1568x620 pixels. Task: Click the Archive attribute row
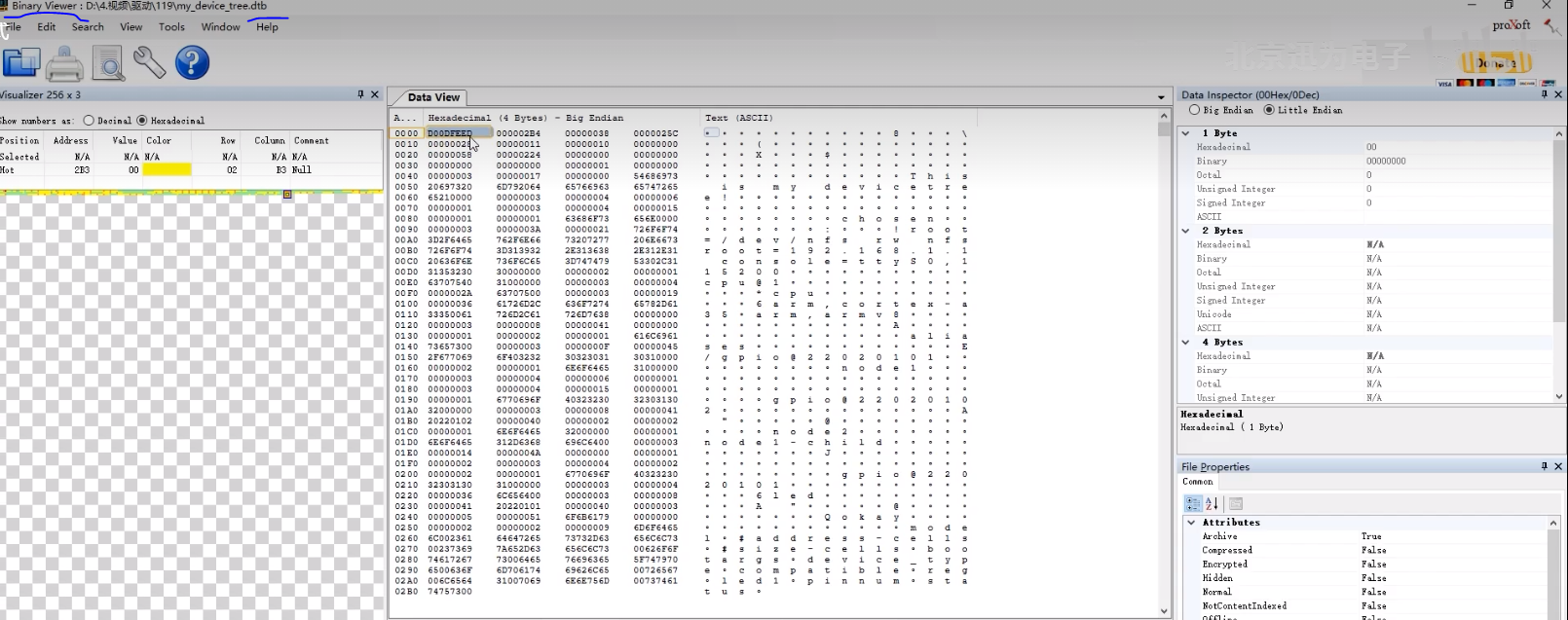1363,536
